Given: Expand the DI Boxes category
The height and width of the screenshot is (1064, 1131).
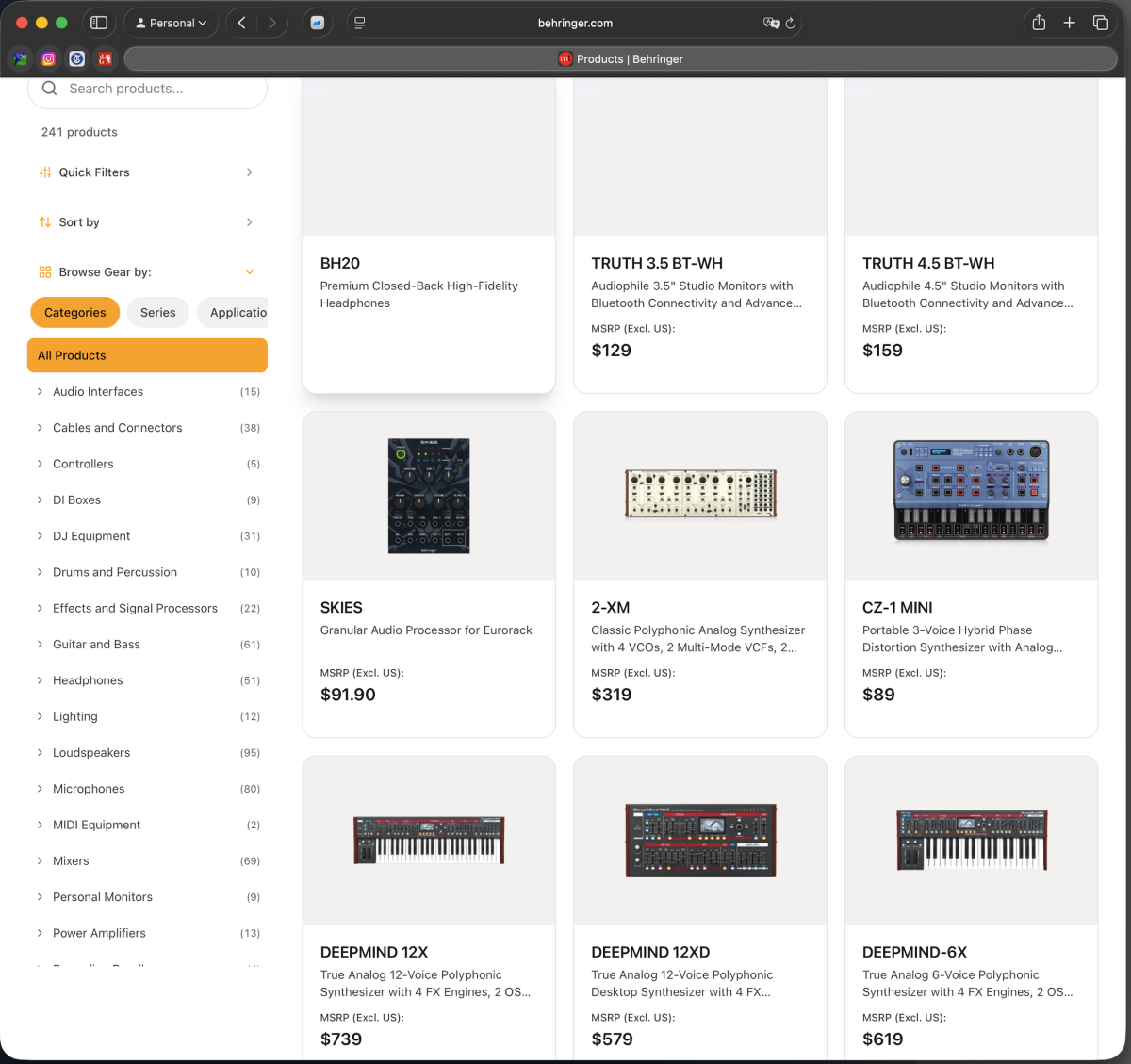Looking at the screenshot, I should 40,499.
